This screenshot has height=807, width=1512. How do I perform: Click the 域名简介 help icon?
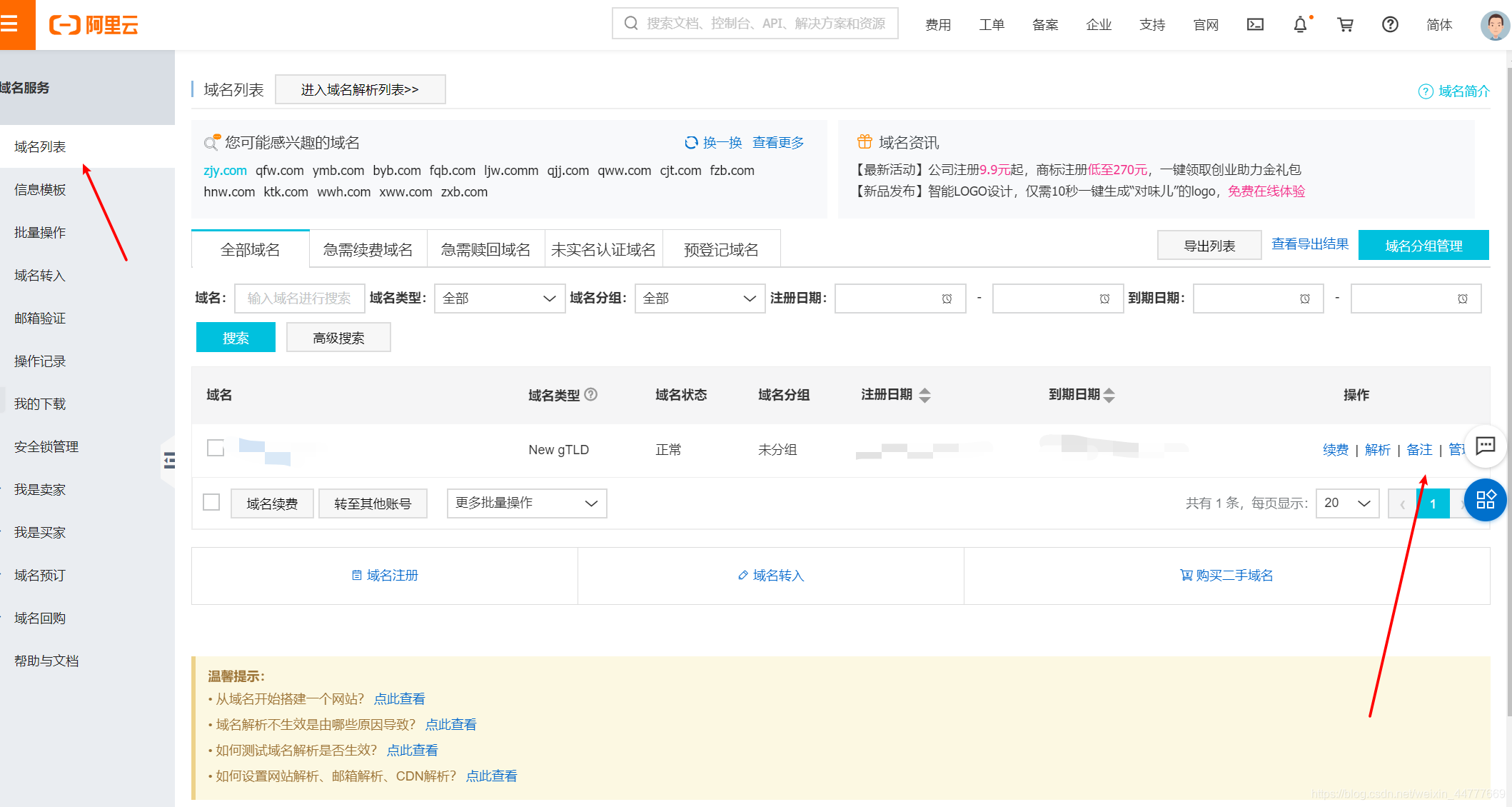point(1426,91)
